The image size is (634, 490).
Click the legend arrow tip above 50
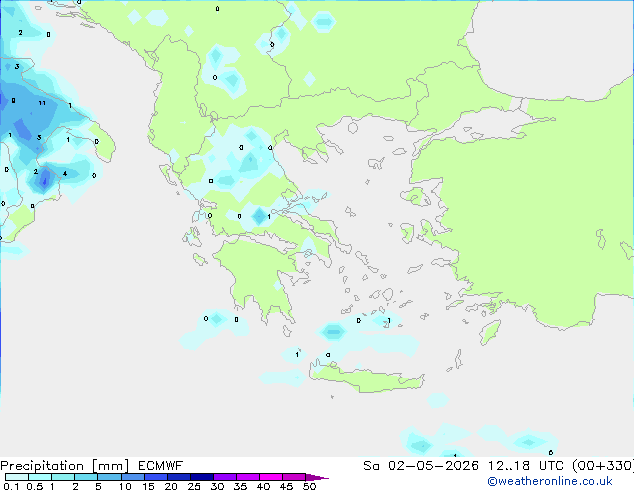click(x=317, y=477)
